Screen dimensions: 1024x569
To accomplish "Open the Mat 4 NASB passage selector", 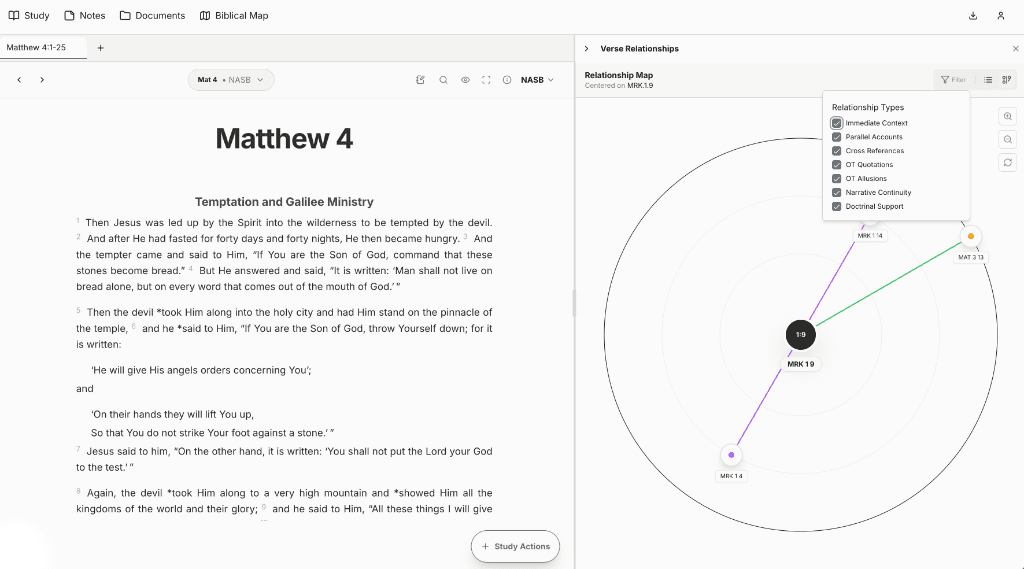I will coord(231,80).
